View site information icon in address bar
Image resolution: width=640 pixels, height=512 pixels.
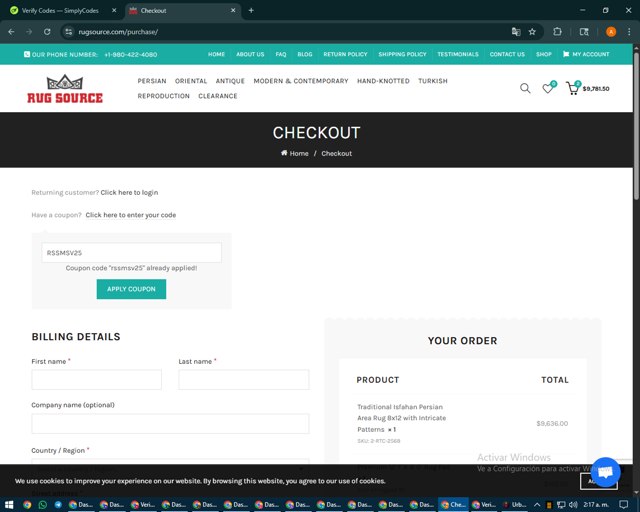pos(69,32)
